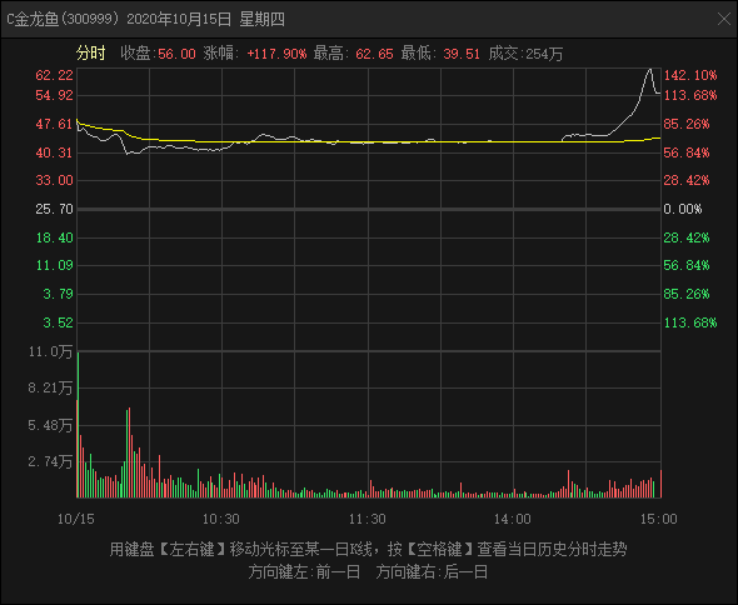The image size is (738, 605).
Task: Click the 0.00% baseline percentage label
Action: point(682,209)
